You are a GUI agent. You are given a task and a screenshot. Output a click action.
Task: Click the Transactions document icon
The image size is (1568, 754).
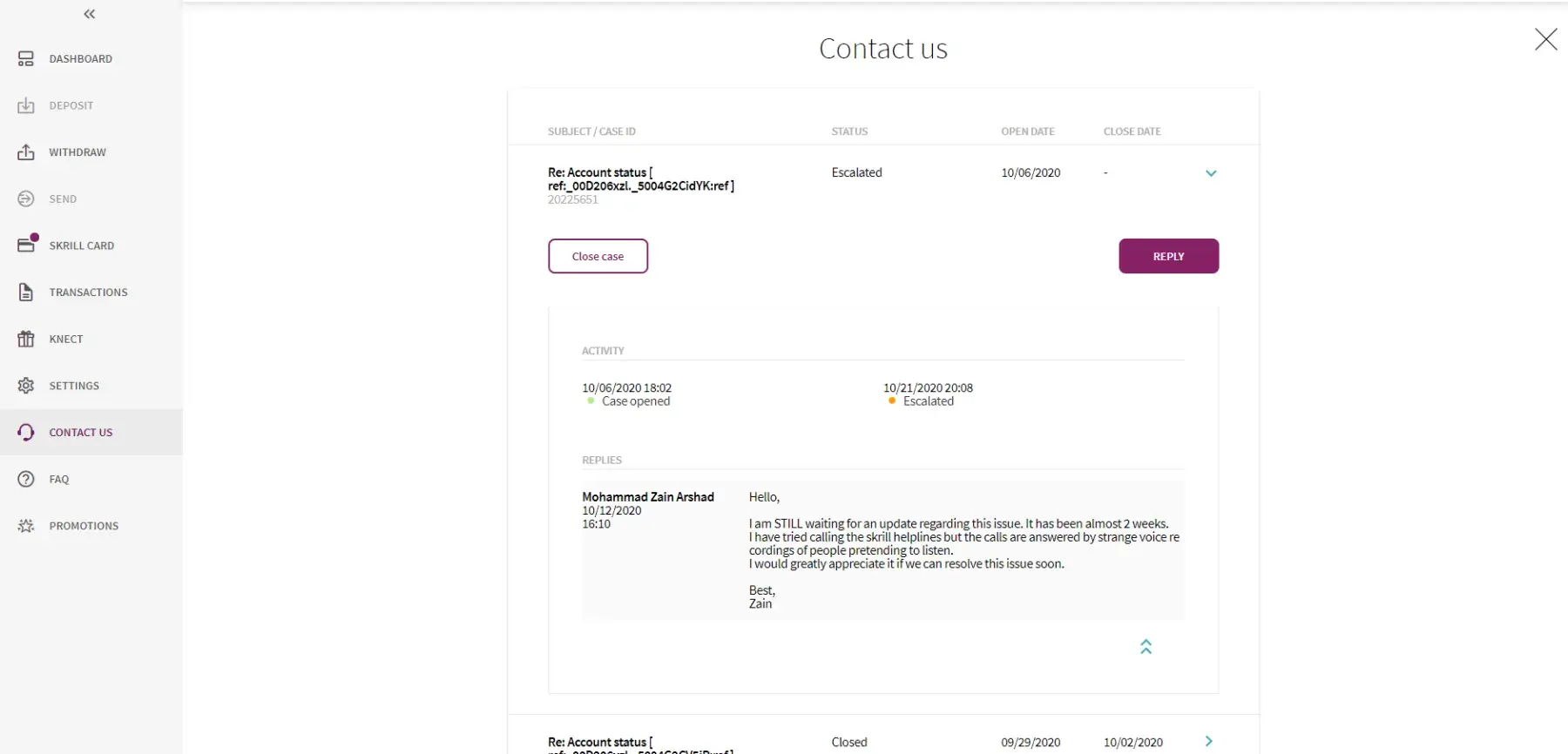pyautogui.click(x=26, y=293)
